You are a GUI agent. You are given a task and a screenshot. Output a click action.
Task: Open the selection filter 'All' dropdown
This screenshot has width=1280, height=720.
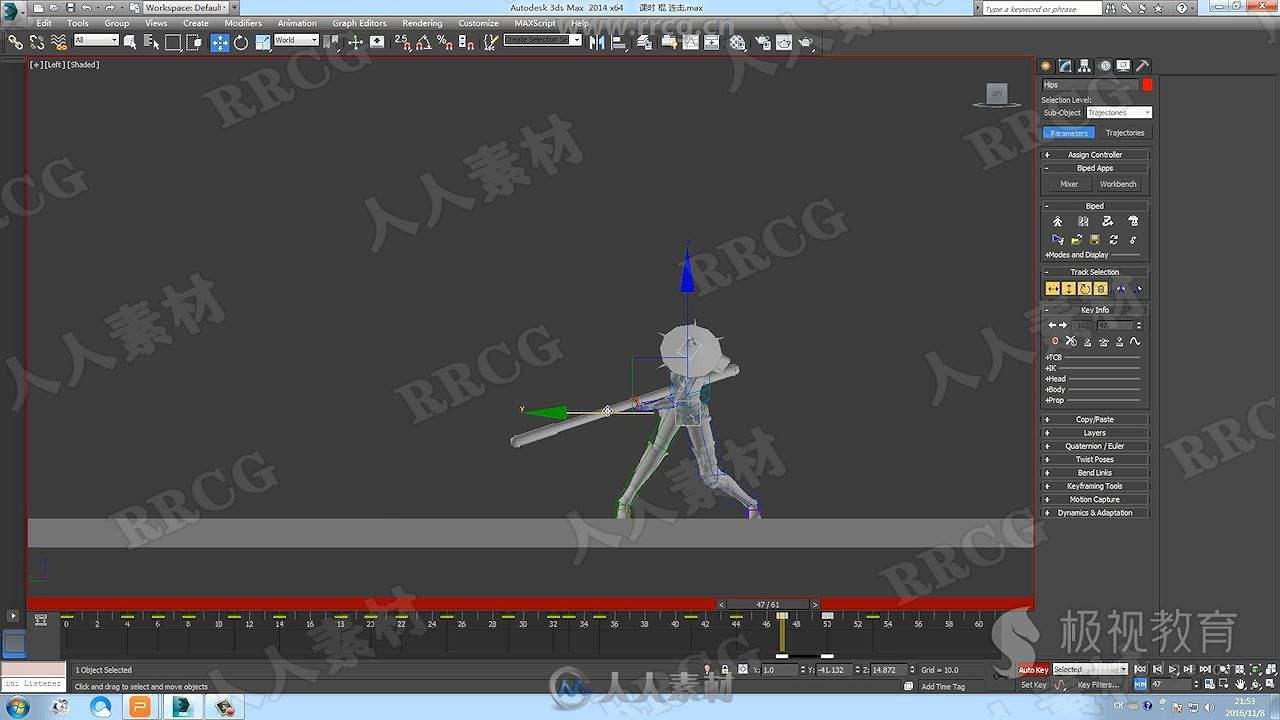click(x=96, y=40)
